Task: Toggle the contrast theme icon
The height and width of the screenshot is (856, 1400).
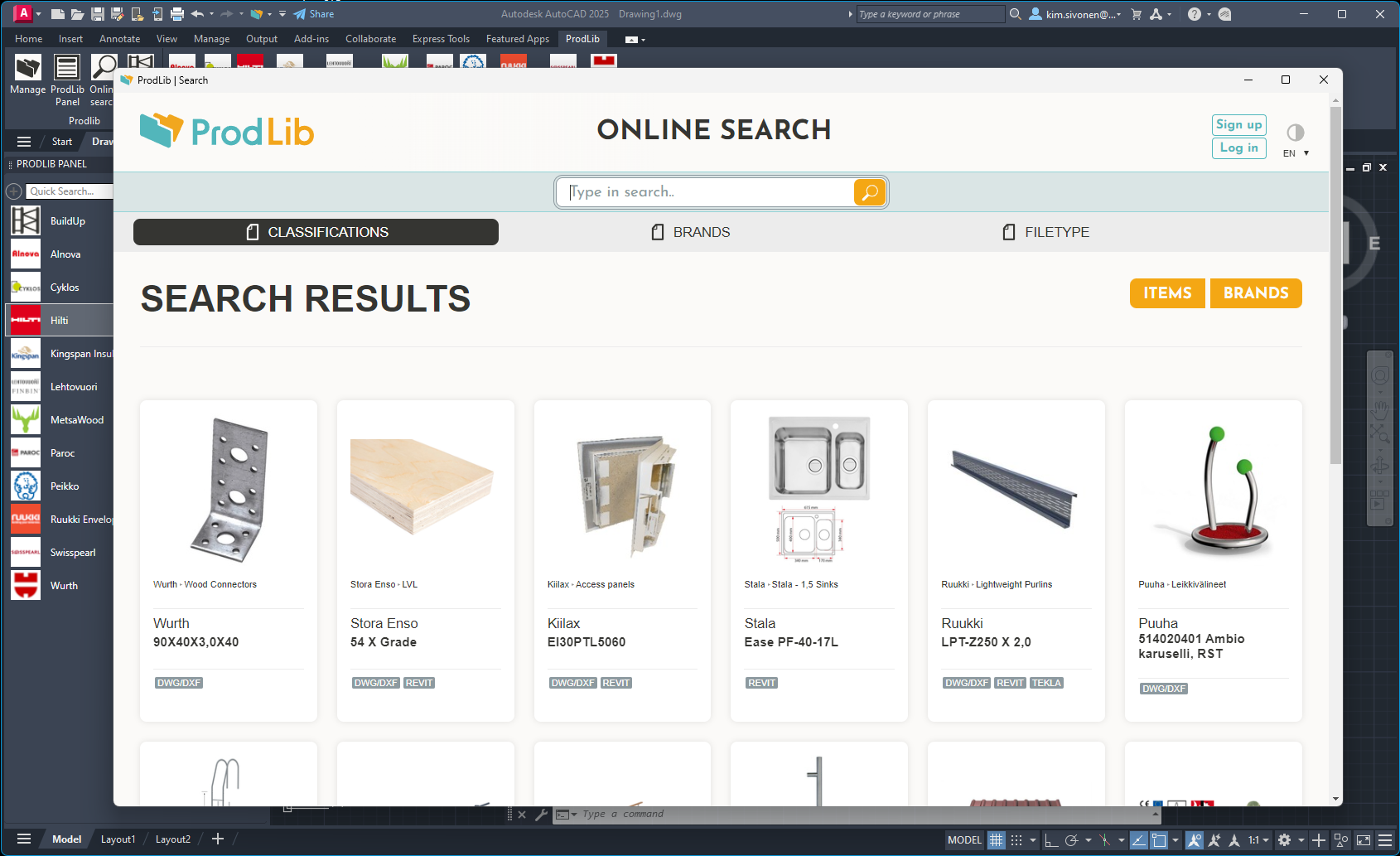Action: tap(1296, 133)
